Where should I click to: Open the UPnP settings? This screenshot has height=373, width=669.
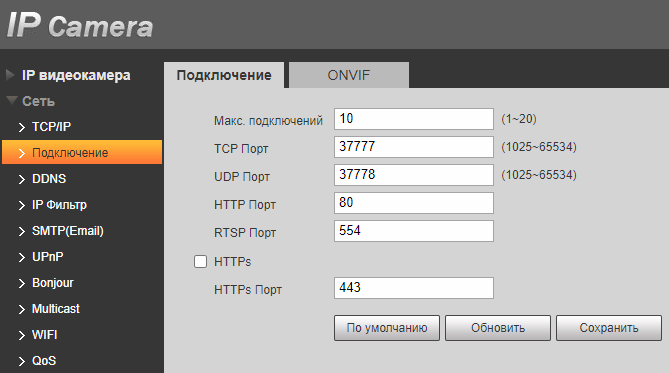tap(47, 256)
